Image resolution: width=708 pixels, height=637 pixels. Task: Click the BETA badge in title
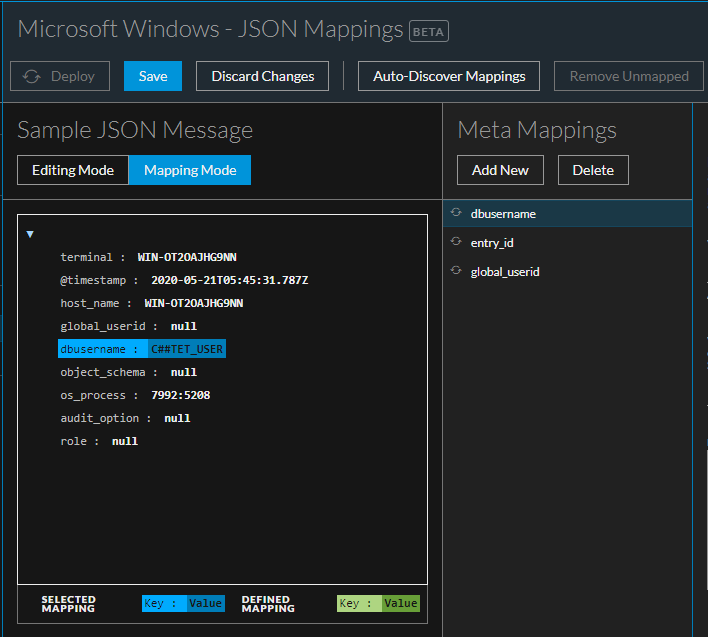(x=429, y=32)
